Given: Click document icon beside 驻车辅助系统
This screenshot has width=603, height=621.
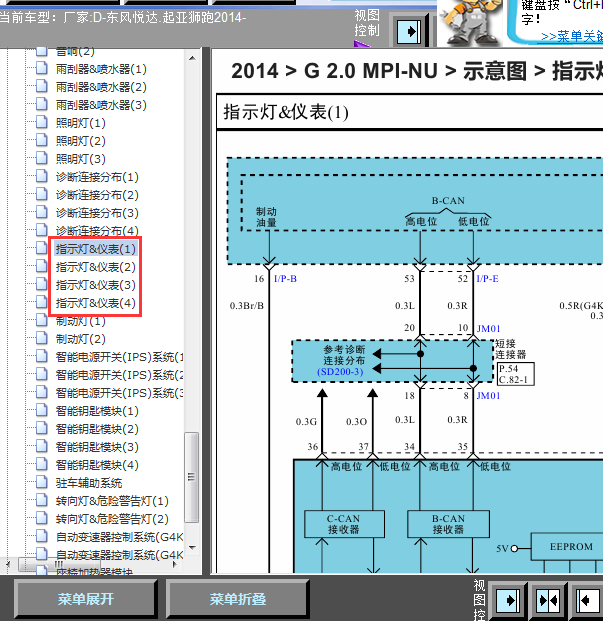Looking at the screenshot, I should [42, 483].
